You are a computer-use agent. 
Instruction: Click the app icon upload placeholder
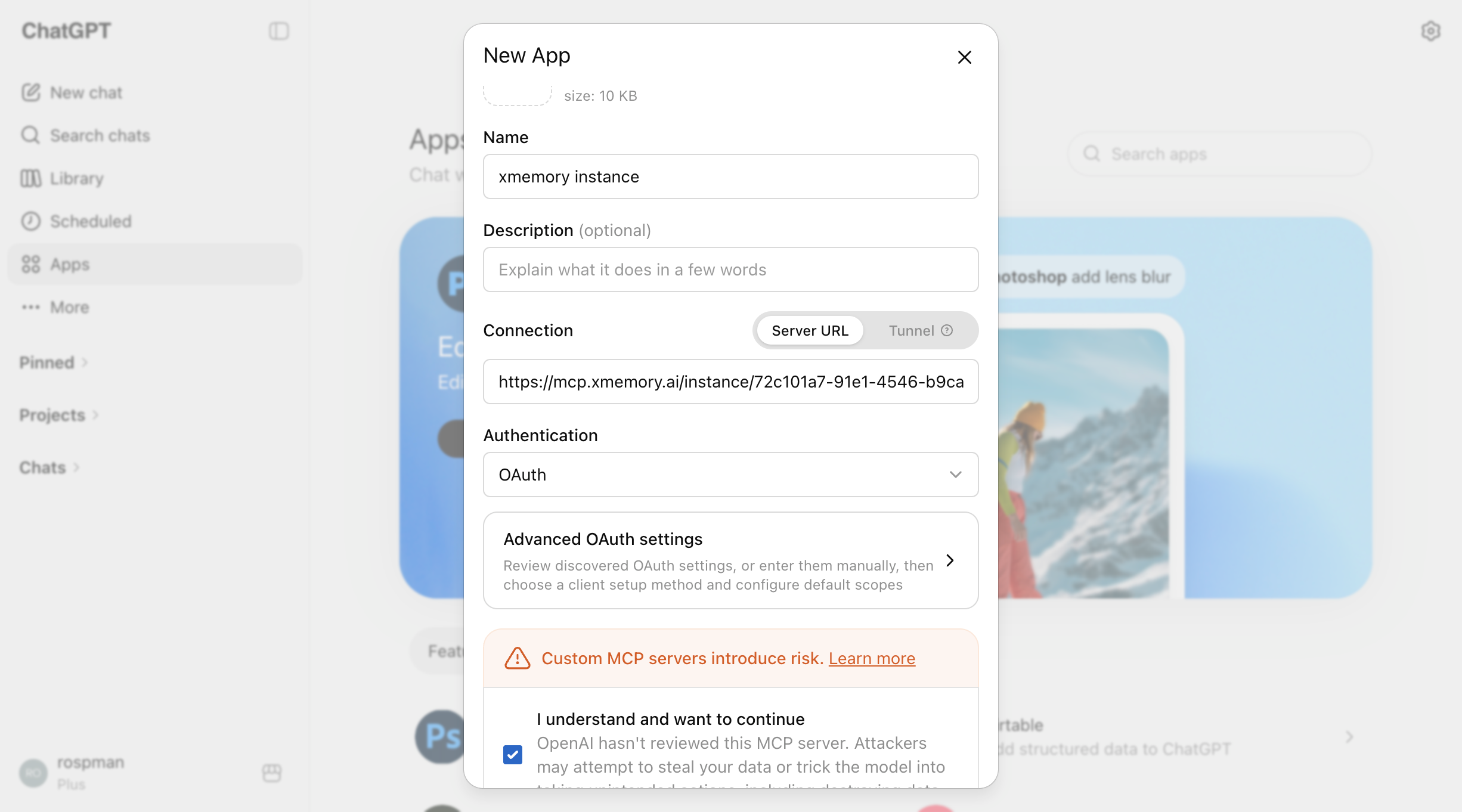click(x=518, y=95)
